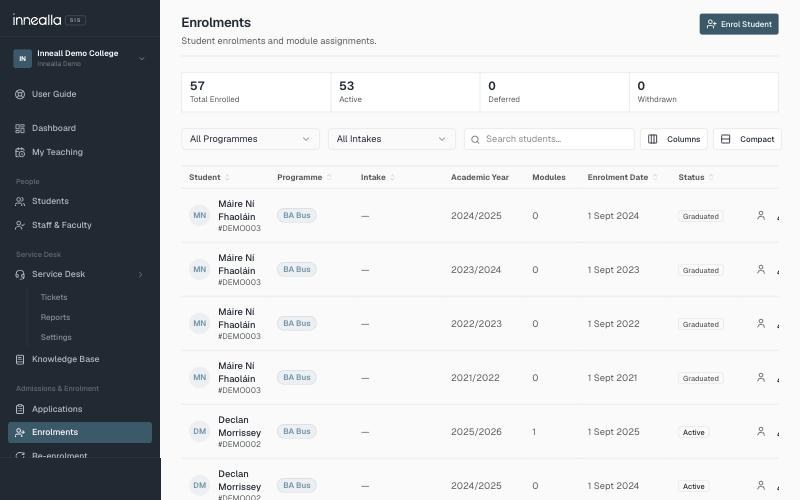Click the MN avatar in 2023/2024 row
Viewport: 800px width, 500px height.
click(x=199, y=269)
